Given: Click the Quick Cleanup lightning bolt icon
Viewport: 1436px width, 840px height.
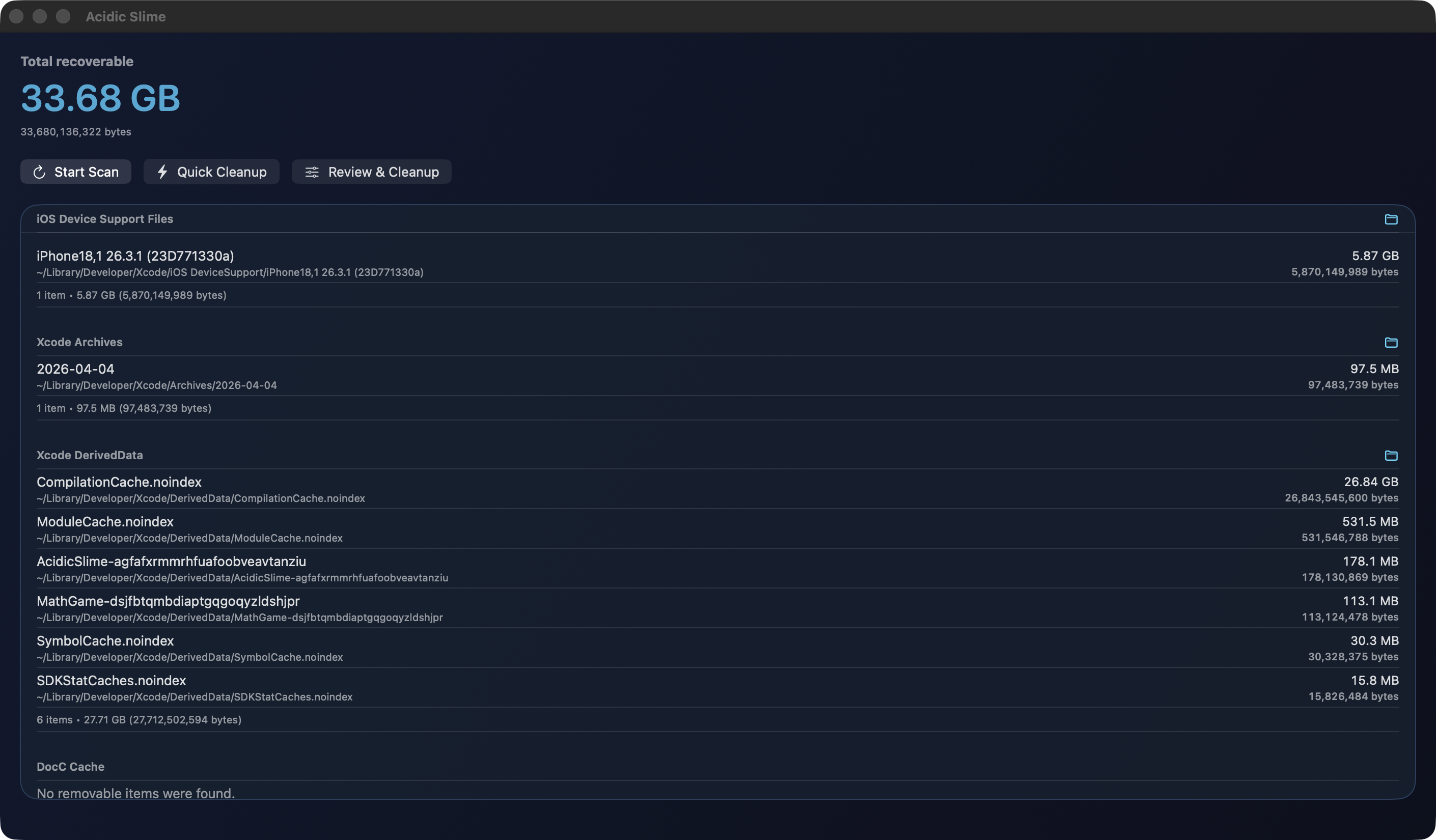Looking at the screenshot, I should [x=162, y=172].
